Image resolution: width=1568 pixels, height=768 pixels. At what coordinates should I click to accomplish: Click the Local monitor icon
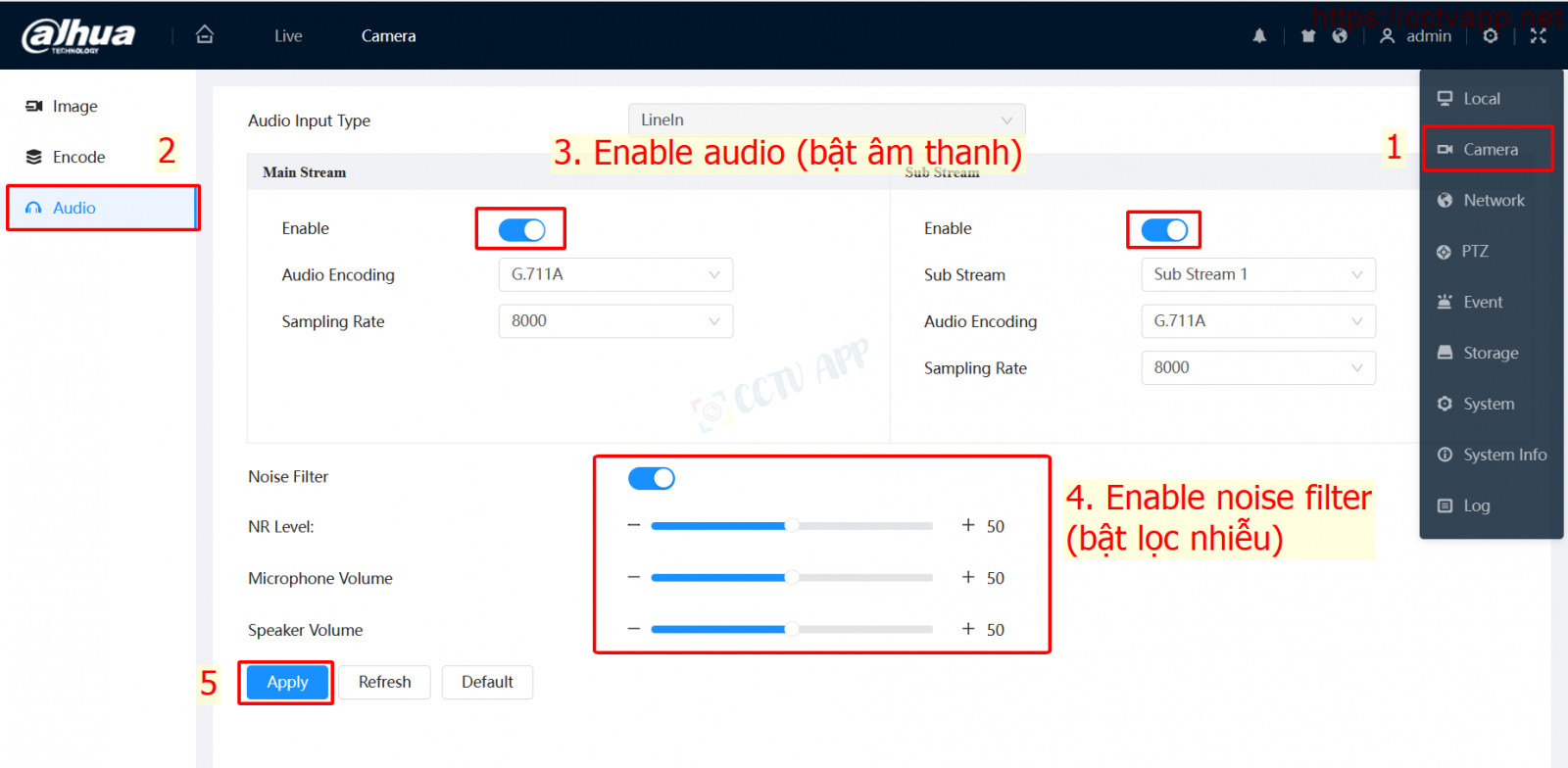coord(1445,98)
